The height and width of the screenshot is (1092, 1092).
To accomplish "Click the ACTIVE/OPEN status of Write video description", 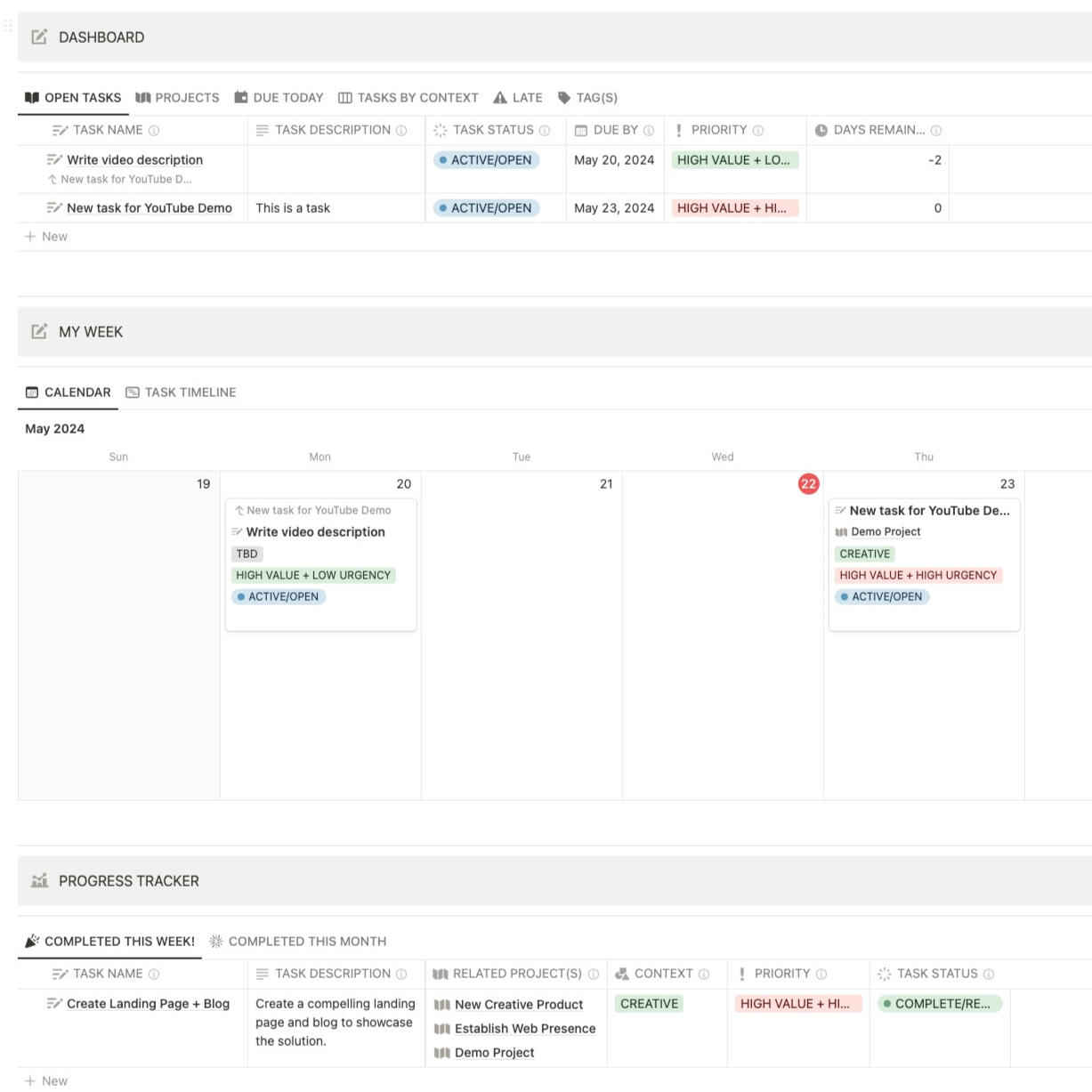I will point(486,160).
